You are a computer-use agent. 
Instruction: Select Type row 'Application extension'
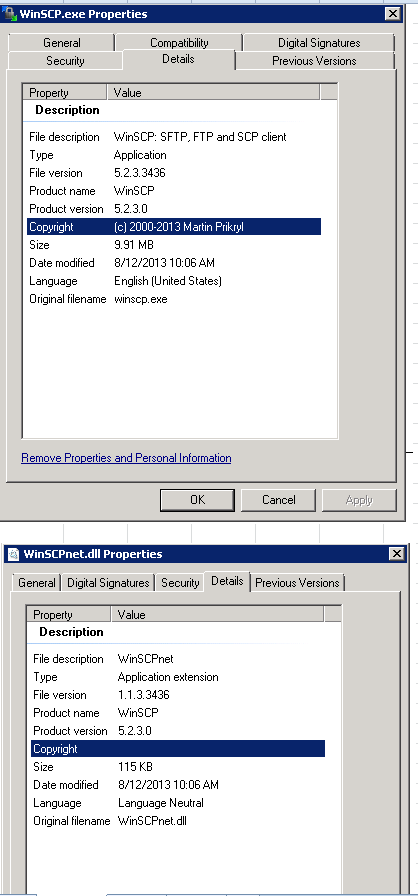click(178, 677)
